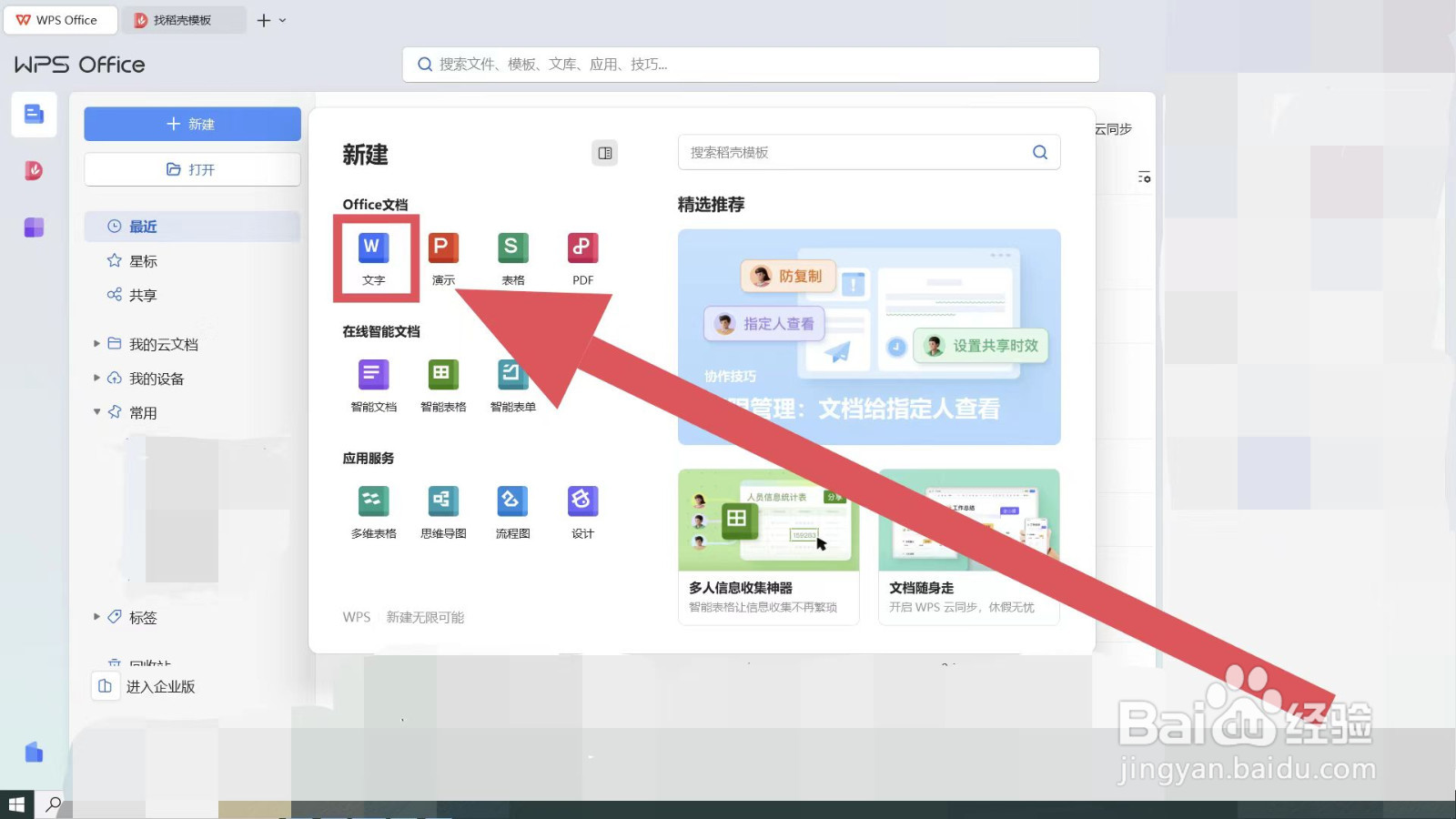Screen dimensions: 1456x819
Task: Select the 文字 (Word document) icon
Action: pos(373,258)
